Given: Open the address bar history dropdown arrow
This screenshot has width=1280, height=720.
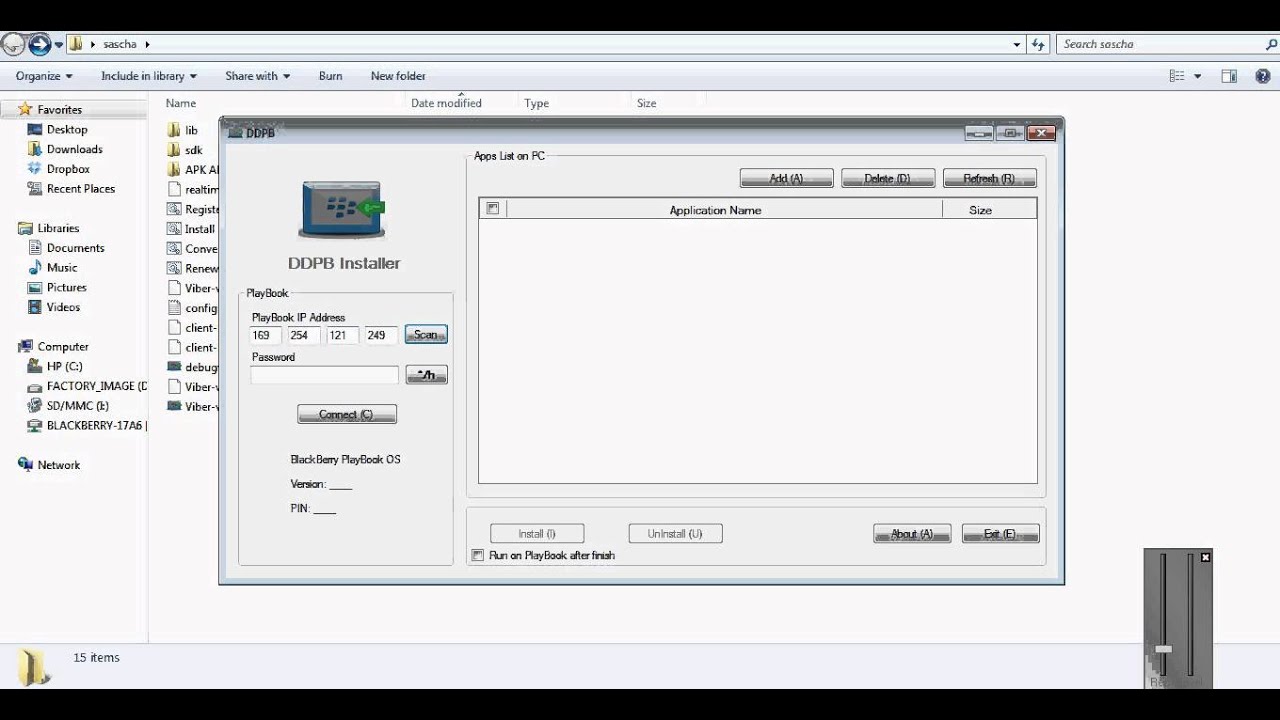Looking at the screenshot, I should [1017, 44].
